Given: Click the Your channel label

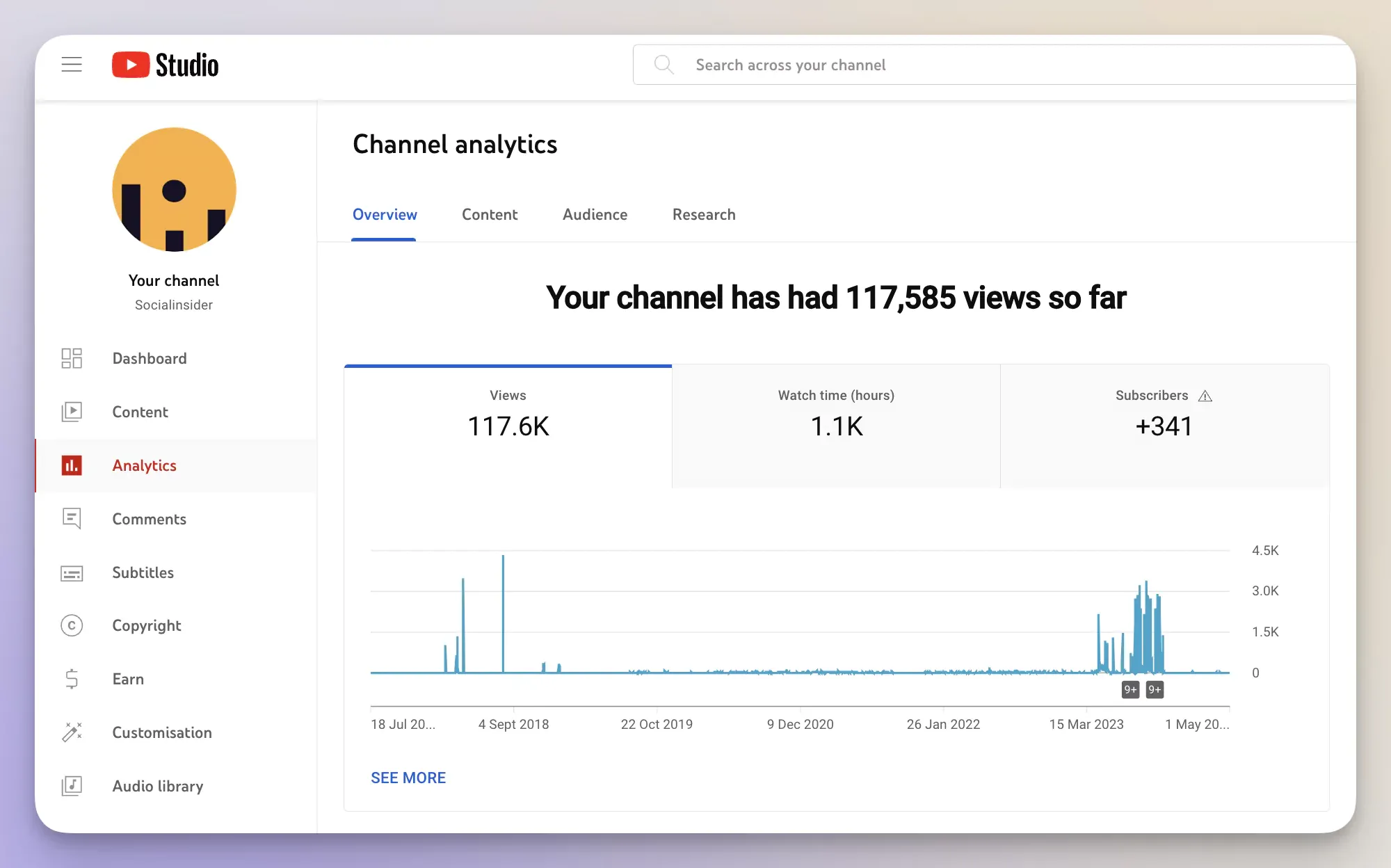Looking at the screenshot, I should [174, 280].
